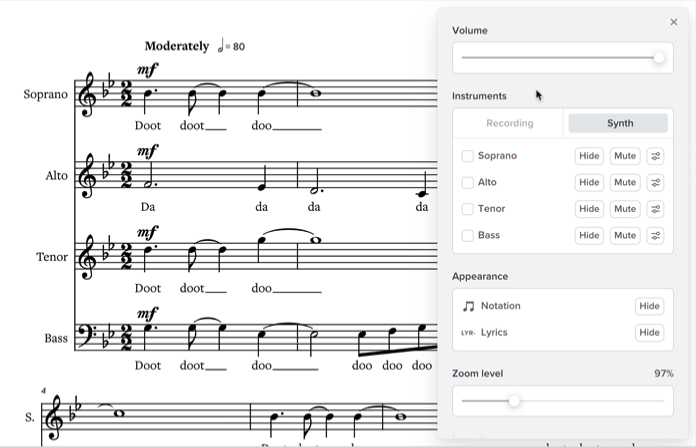
Task: Click the Zoom level label
Action: coord(478,373)
